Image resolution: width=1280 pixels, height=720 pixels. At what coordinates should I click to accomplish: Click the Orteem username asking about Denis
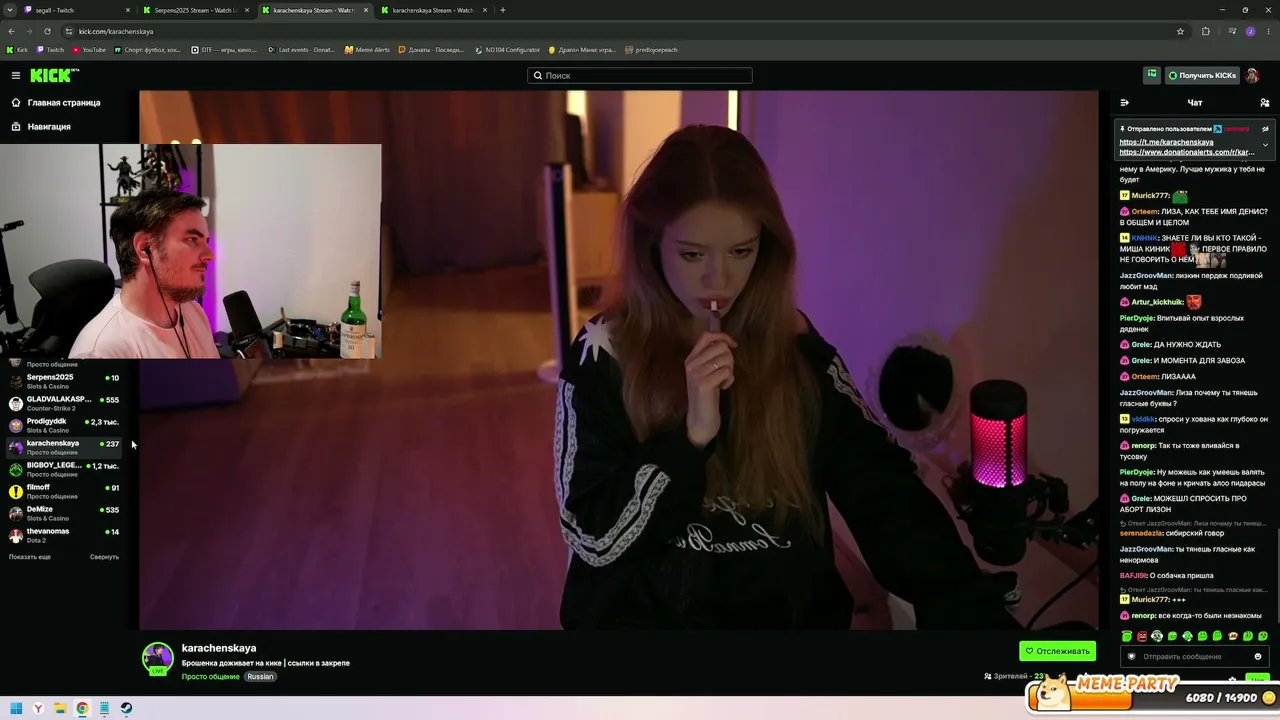click(1144, 212)
